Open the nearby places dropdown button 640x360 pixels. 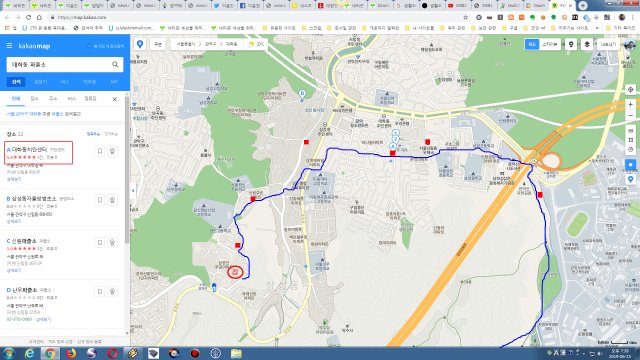coord(158,44)
